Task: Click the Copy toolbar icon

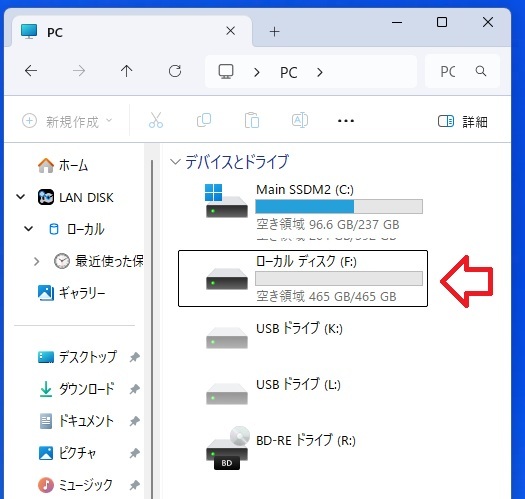Action: [204, 120]
